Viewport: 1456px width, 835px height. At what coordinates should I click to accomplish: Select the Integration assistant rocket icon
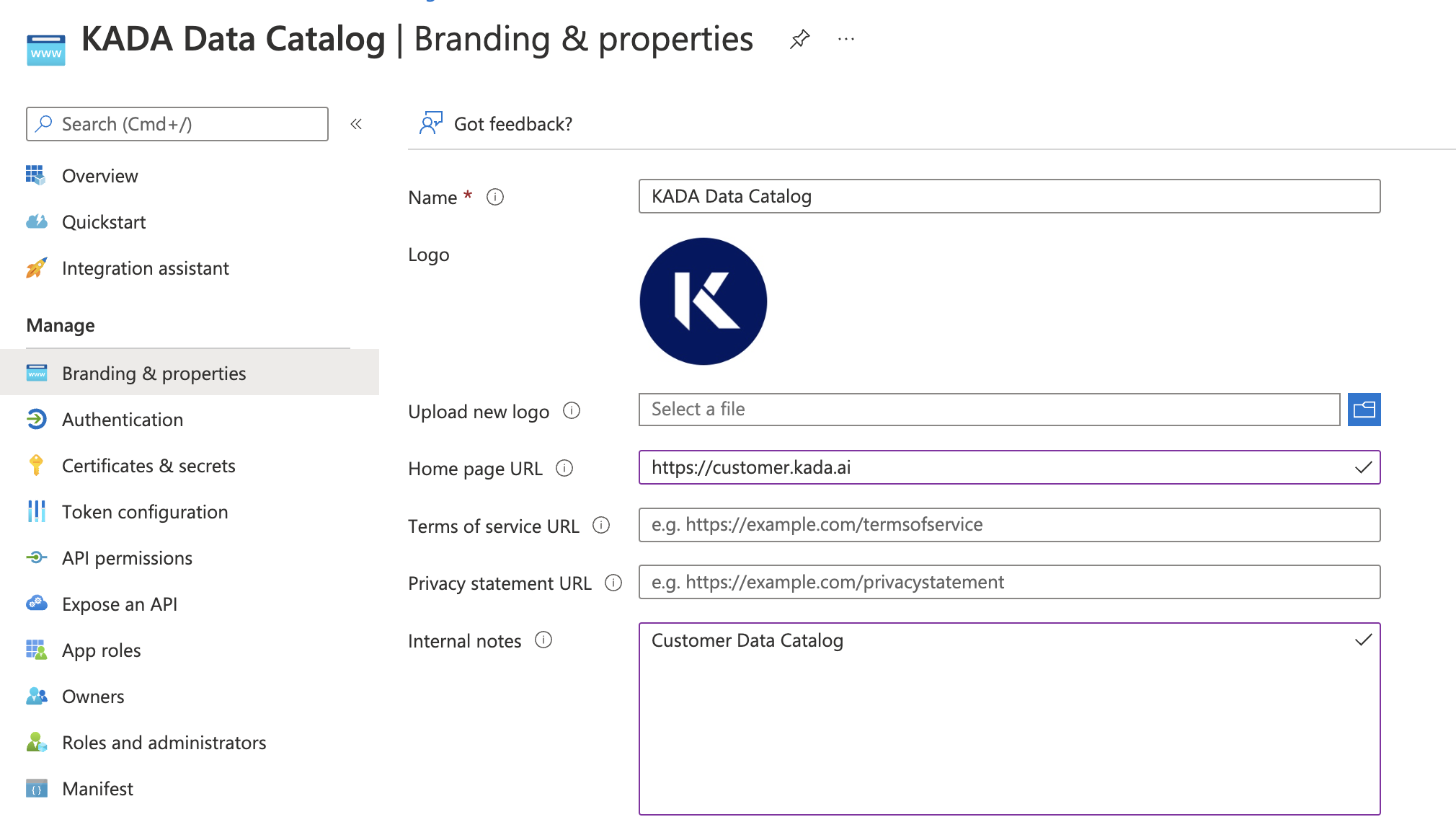37,268
